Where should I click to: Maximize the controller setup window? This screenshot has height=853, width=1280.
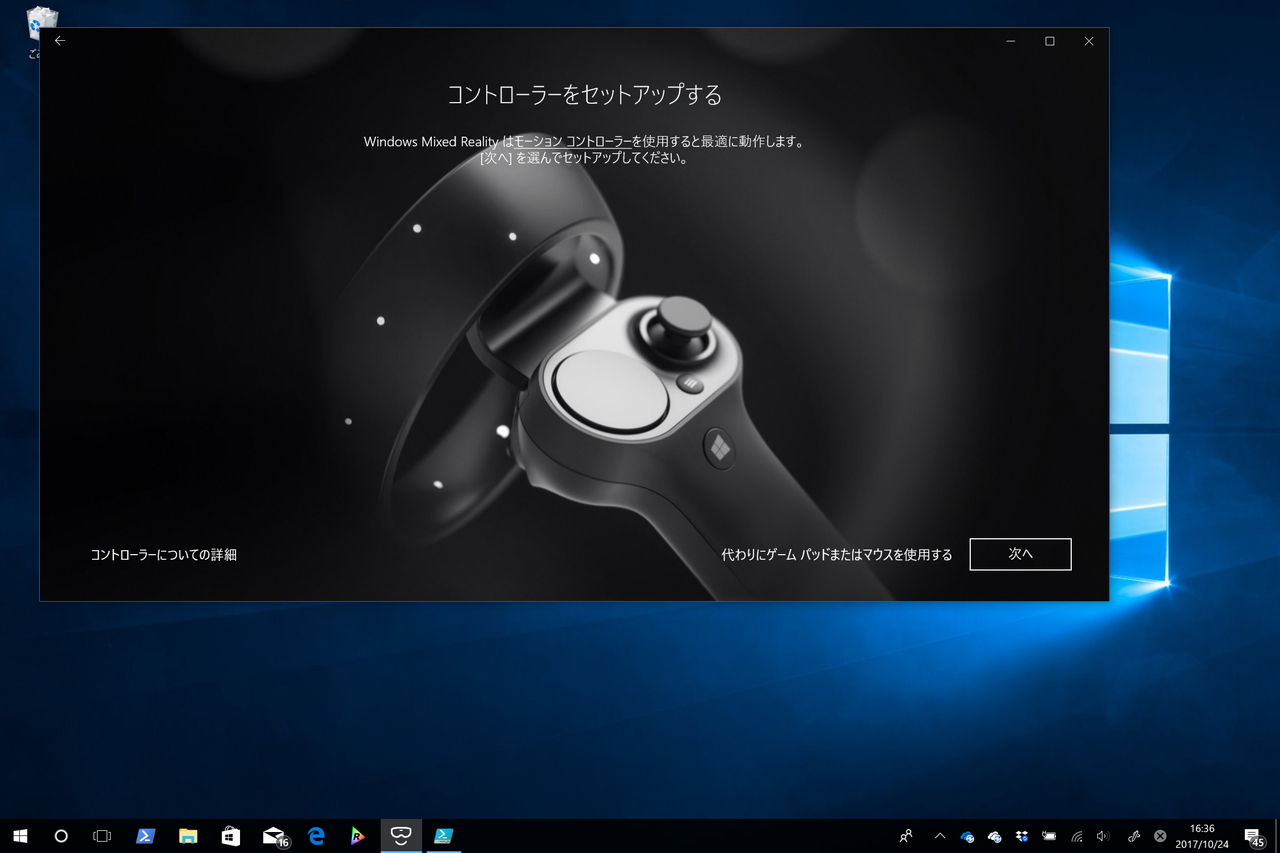1050,41
